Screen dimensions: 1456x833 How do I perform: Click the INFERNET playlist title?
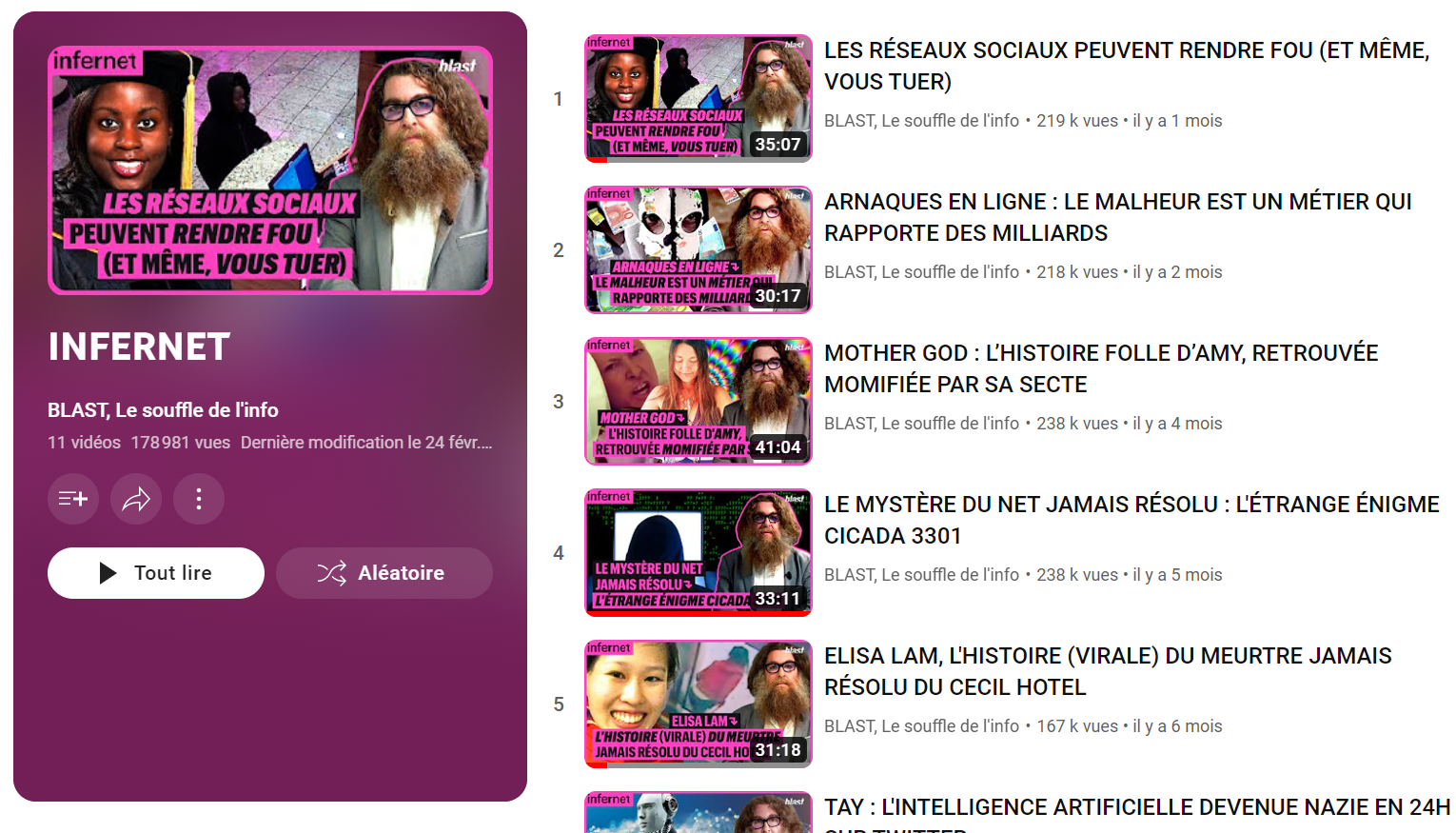tap(139, 347)
